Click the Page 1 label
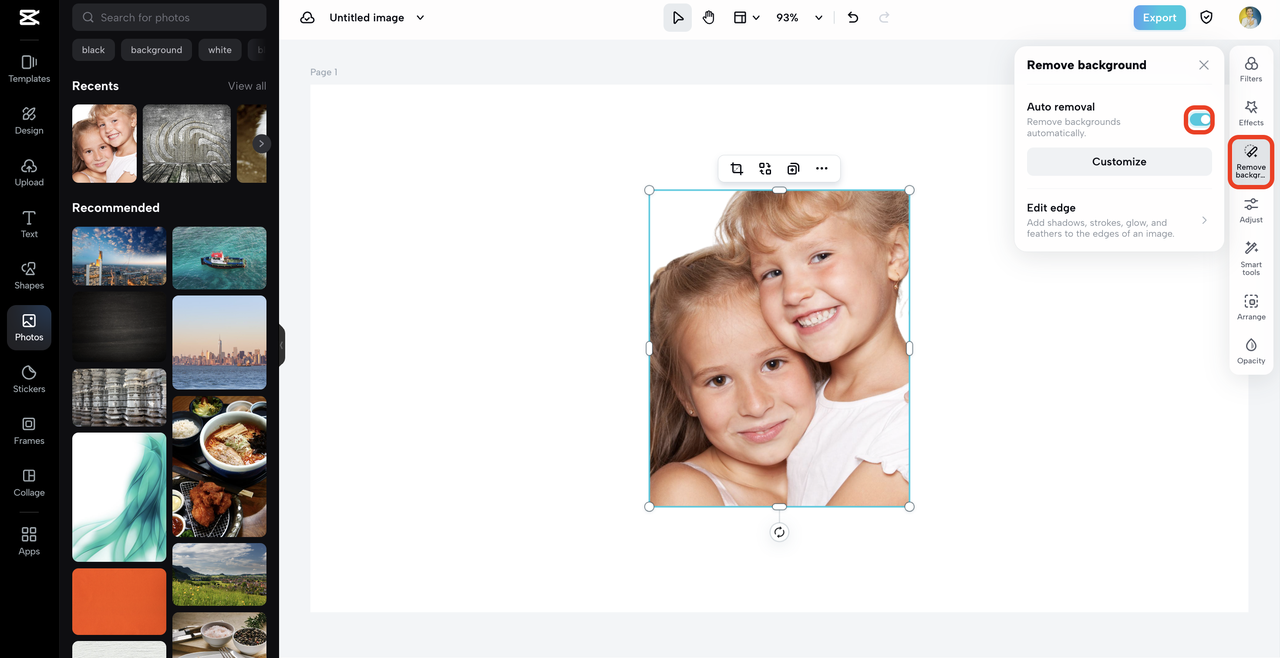 click(x=324, y=72)
